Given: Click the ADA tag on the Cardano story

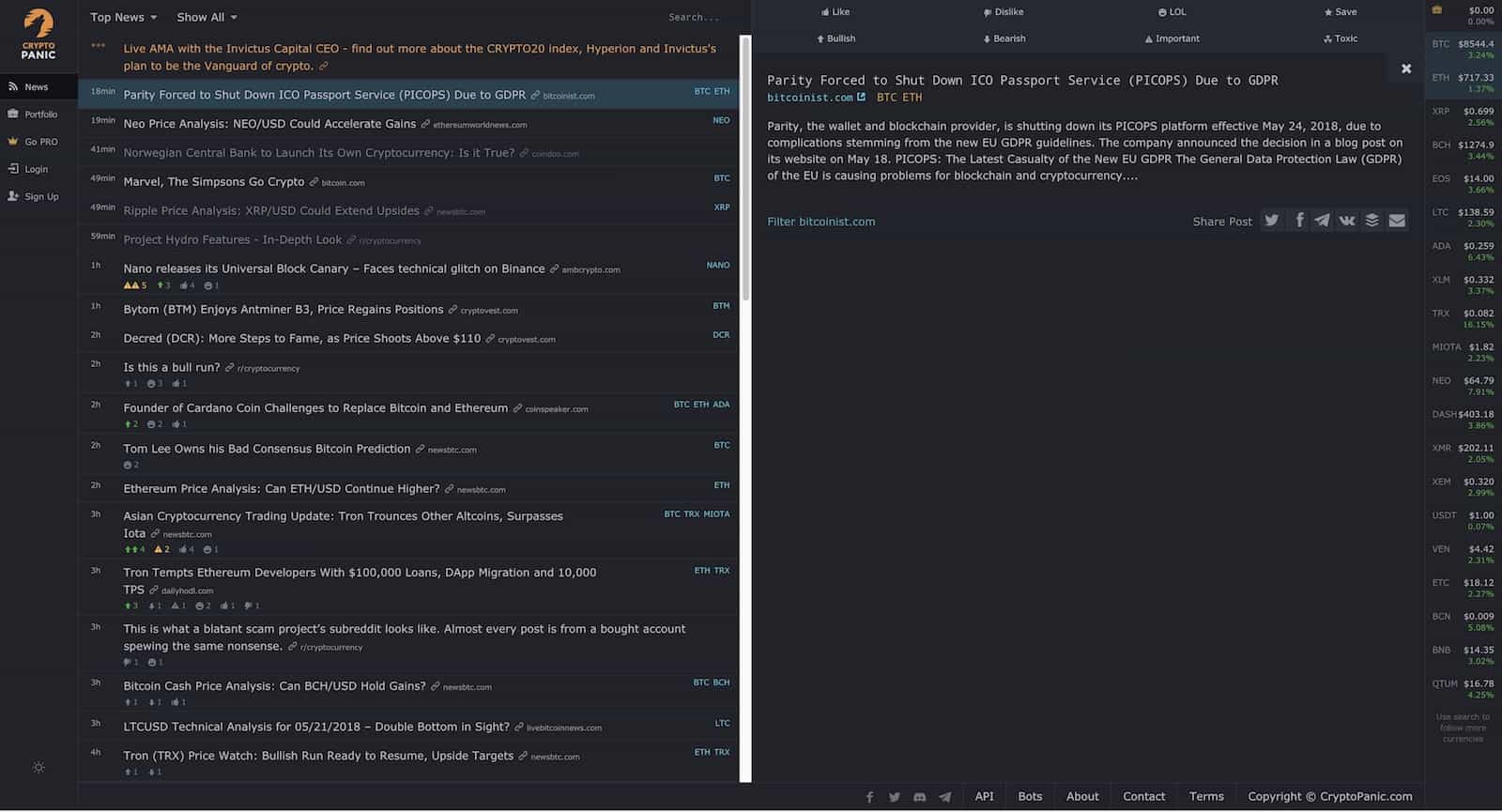Looking at the screenshot, I should 721,405.
